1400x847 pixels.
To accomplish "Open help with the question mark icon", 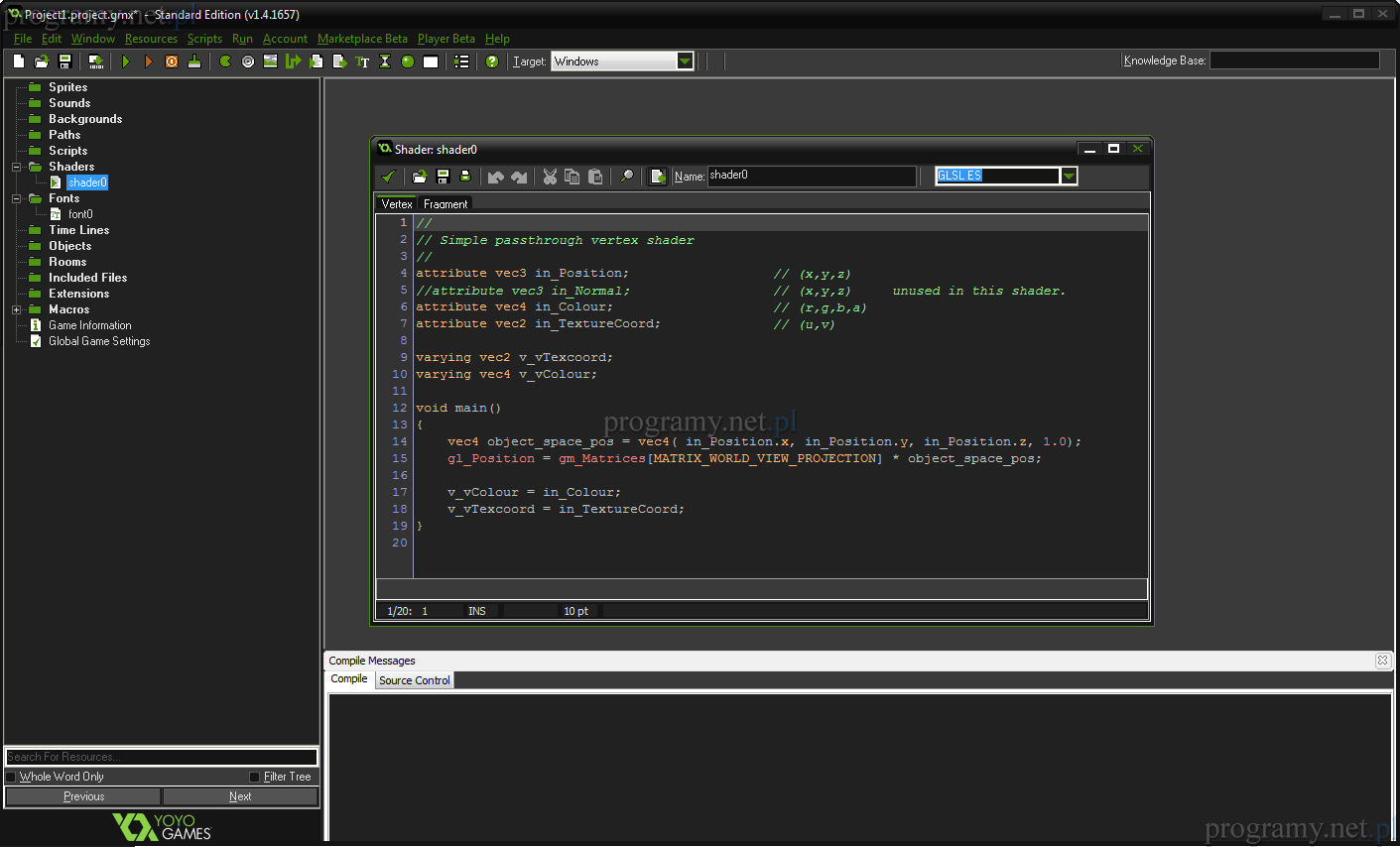I will 491,61.
